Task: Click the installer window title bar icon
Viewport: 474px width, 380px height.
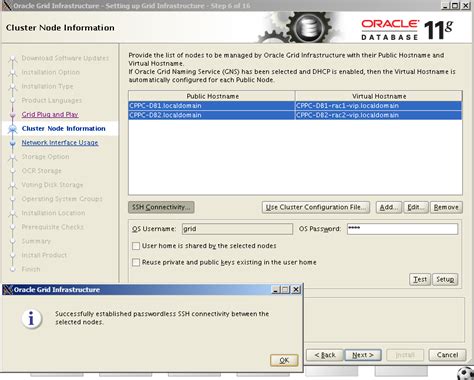Action: point(6,5)
